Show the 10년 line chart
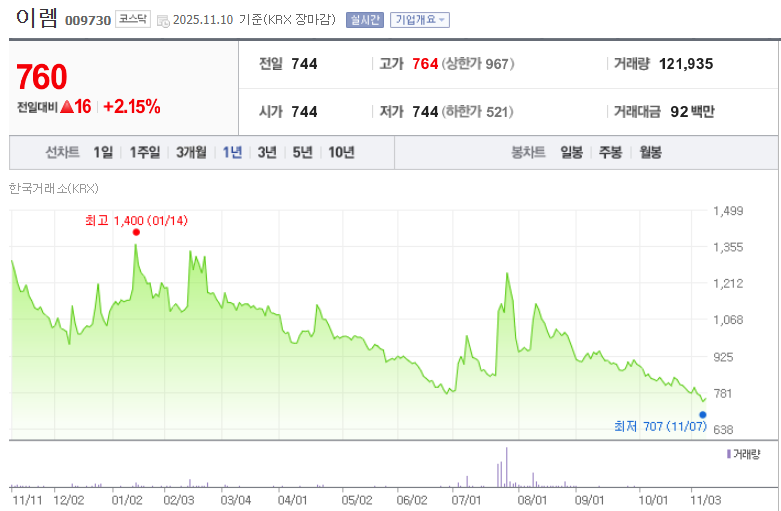The height and width of the screenshot is (511, 781). pyautogui.click(x=341, y=152)
